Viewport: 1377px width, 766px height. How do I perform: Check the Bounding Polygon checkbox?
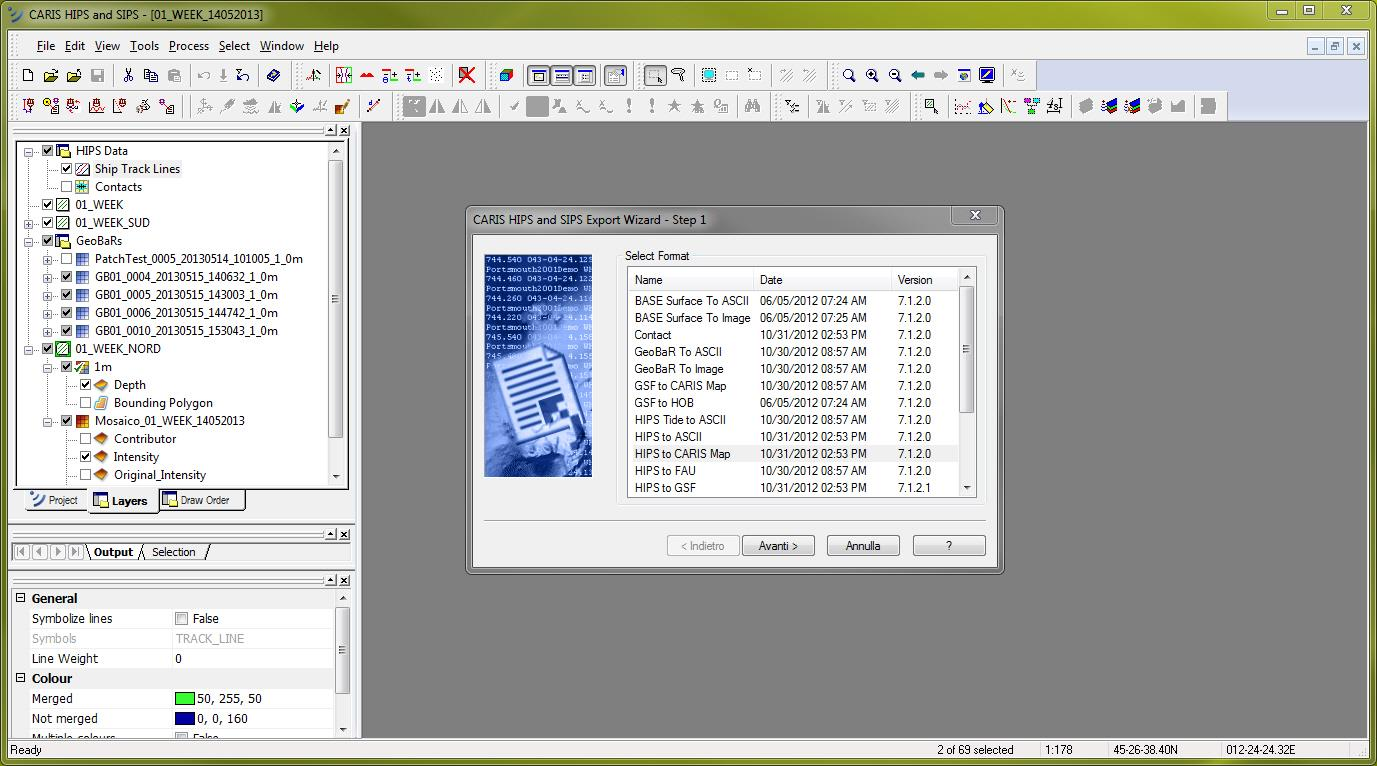(86, 403)
